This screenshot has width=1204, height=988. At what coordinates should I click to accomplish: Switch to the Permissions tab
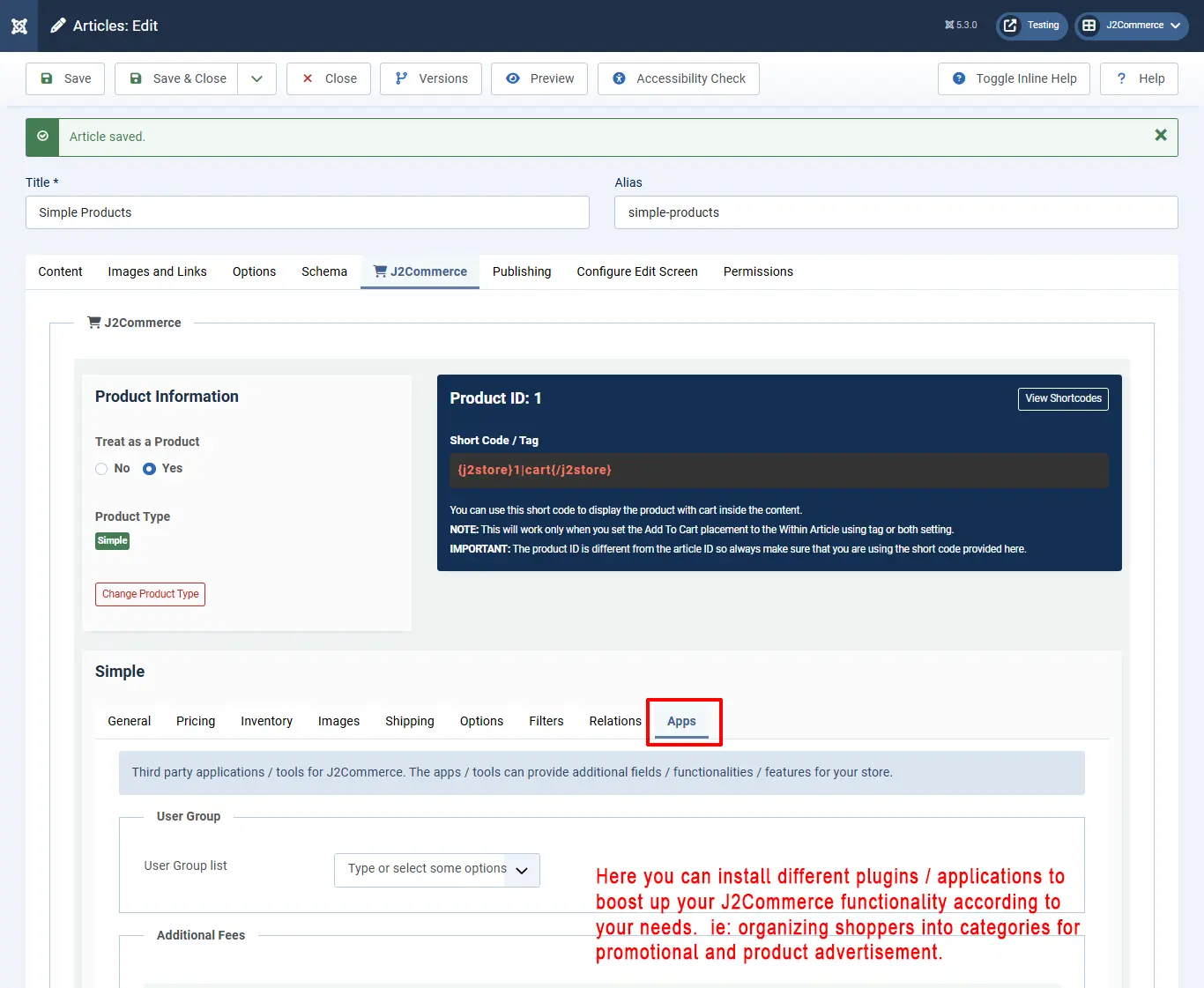pyautogui.click(x=758, y=271)
